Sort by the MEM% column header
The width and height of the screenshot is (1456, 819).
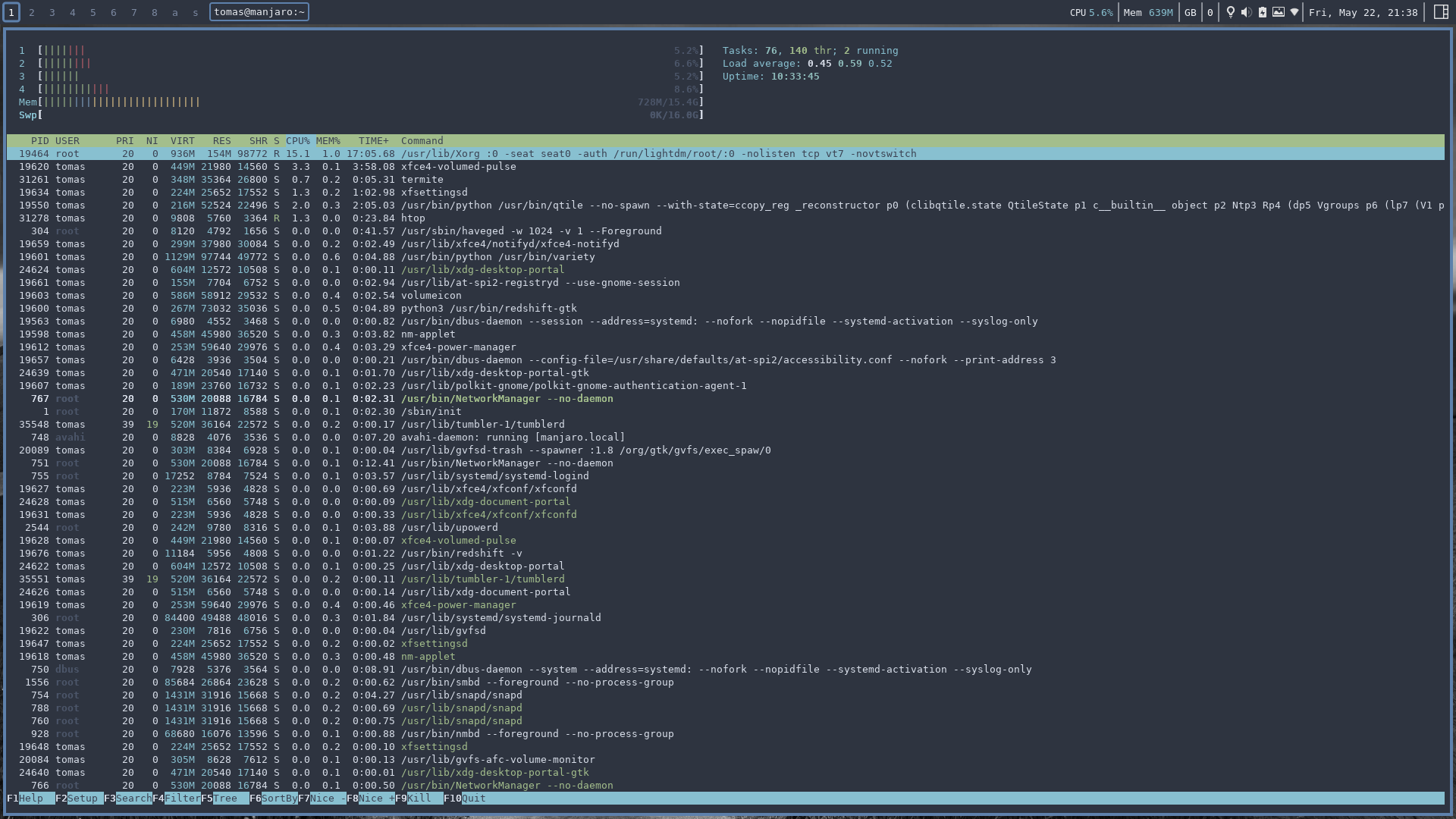click(x=328, y=141)
